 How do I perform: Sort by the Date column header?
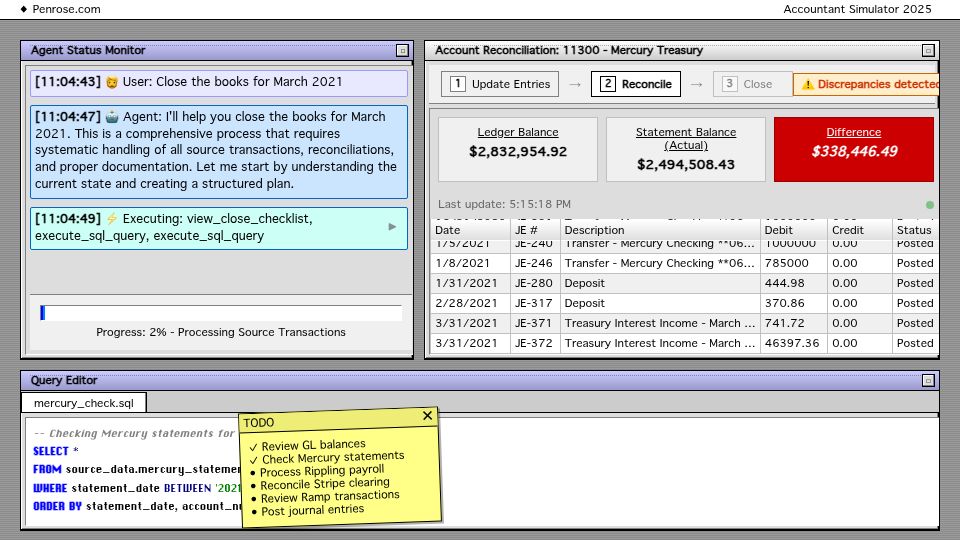click(x=470, y=230)
